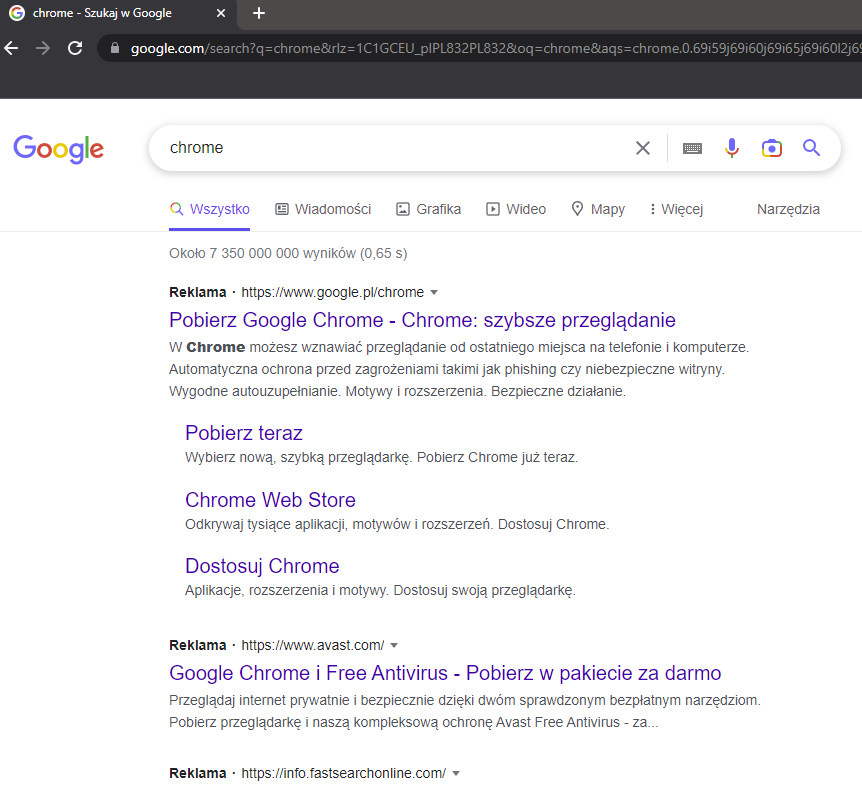Go back using browser back arrow
This screenshot has width=862, height=789.
11,48
